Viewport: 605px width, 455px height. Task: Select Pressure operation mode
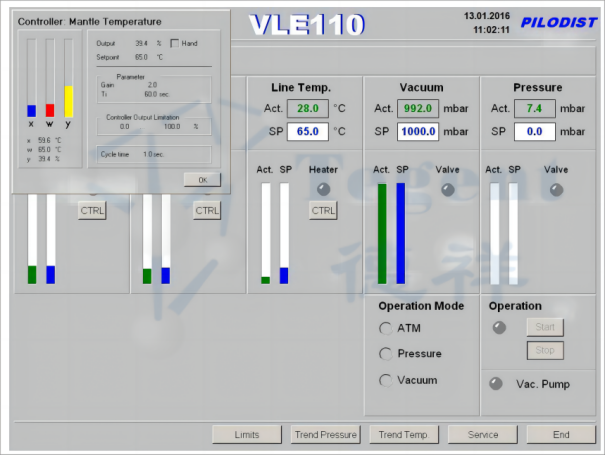pyautogui.click(x=386, y=354)
